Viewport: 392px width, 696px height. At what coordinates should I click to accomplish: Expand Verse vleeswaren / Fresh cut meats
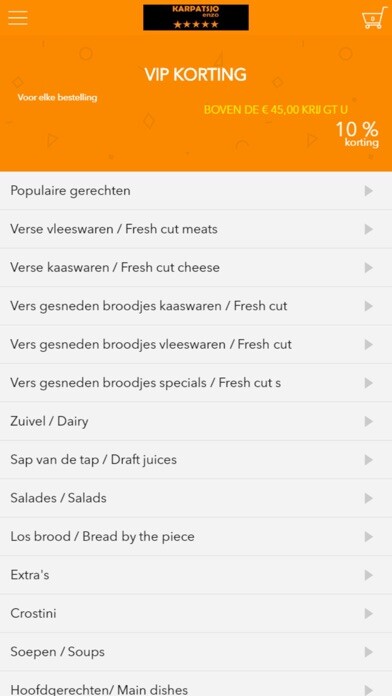[x=196, y=229]
